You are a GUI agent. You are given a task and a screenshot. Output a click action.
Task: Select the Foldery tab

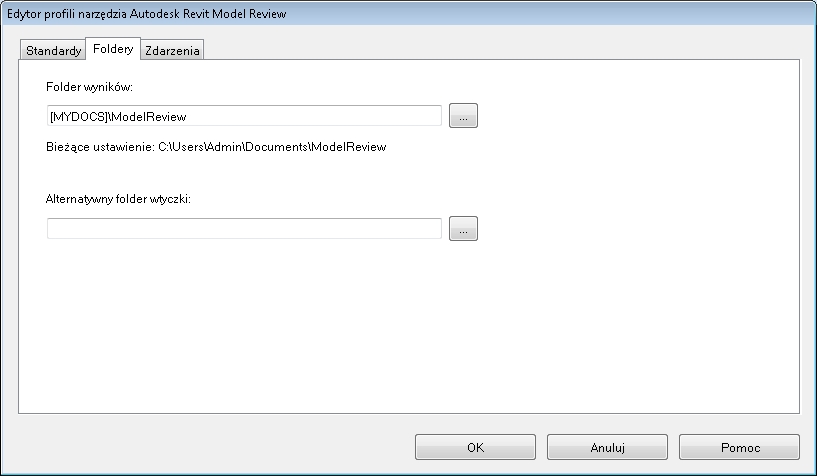tap(113, 49)
